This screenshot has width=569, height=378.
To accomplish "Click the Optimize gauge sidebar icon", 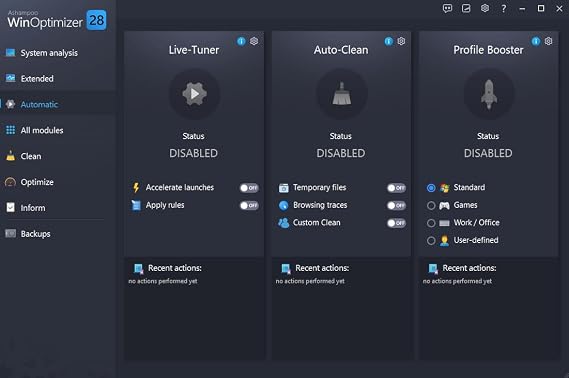I will pyautogui.click(x=10, y=182).
